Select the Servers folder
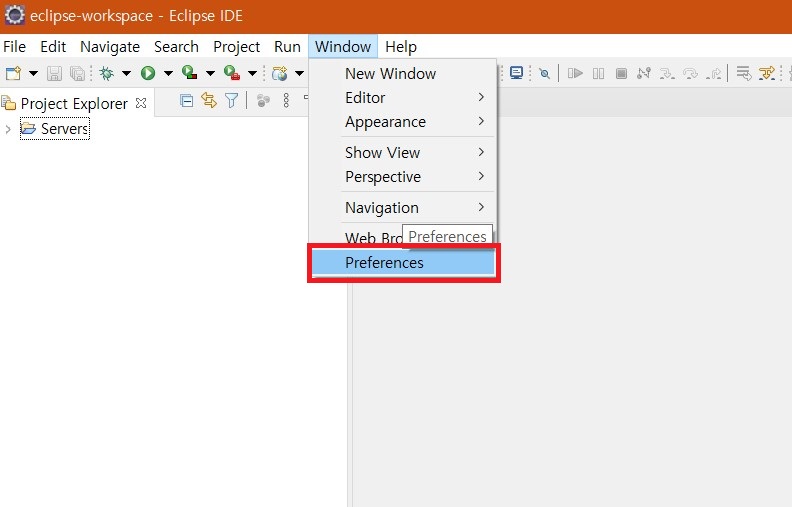The width and height of the screenshot is (792, 507). [x=55, y=129]
